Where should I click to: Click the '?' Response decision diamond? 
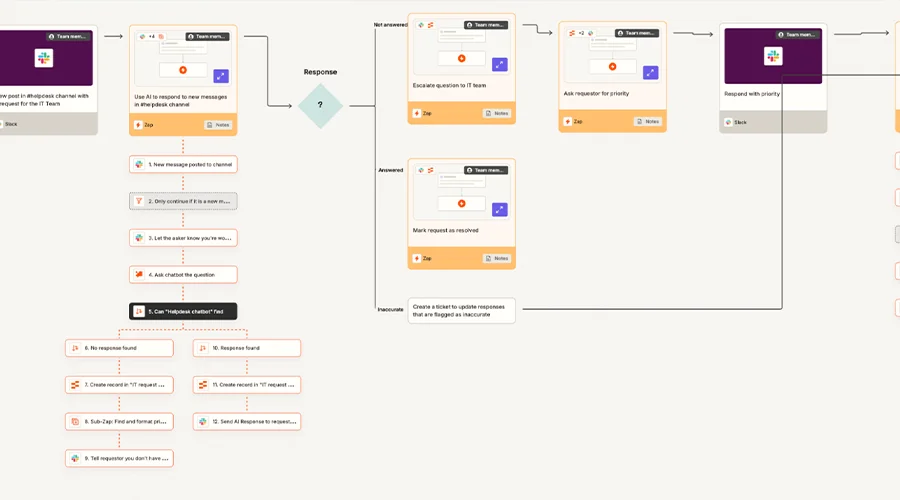click(x=320, y=105)
